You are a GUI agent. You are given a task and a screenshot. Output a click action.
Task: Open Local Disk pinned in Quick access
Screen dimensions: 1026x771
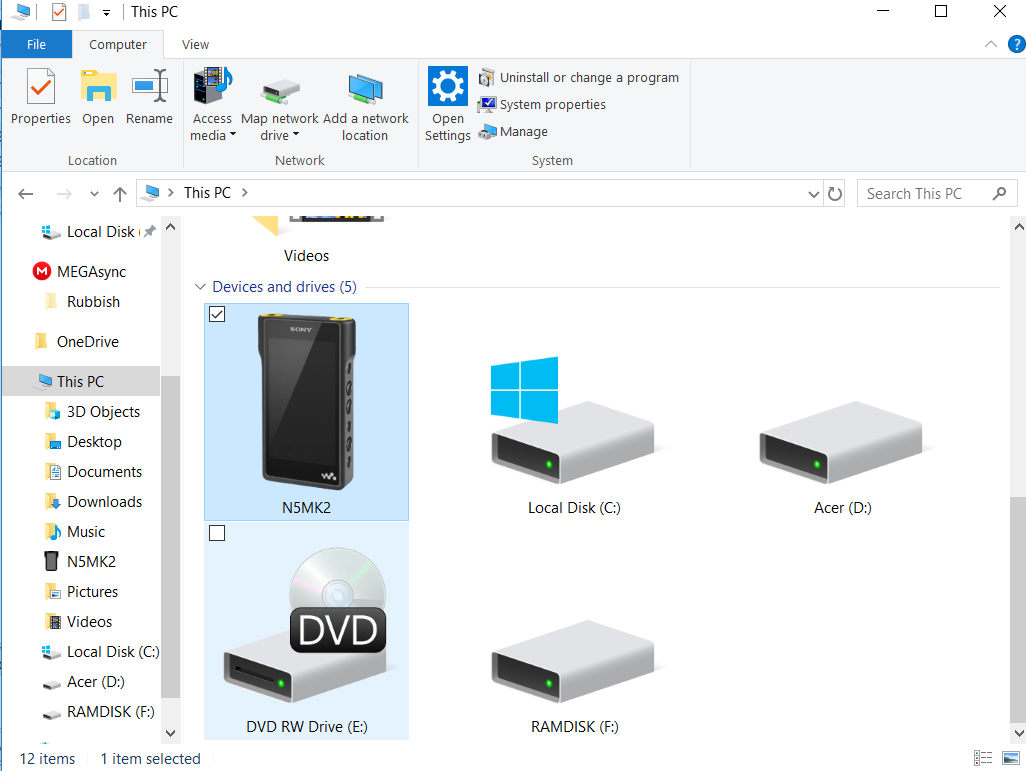100,232
